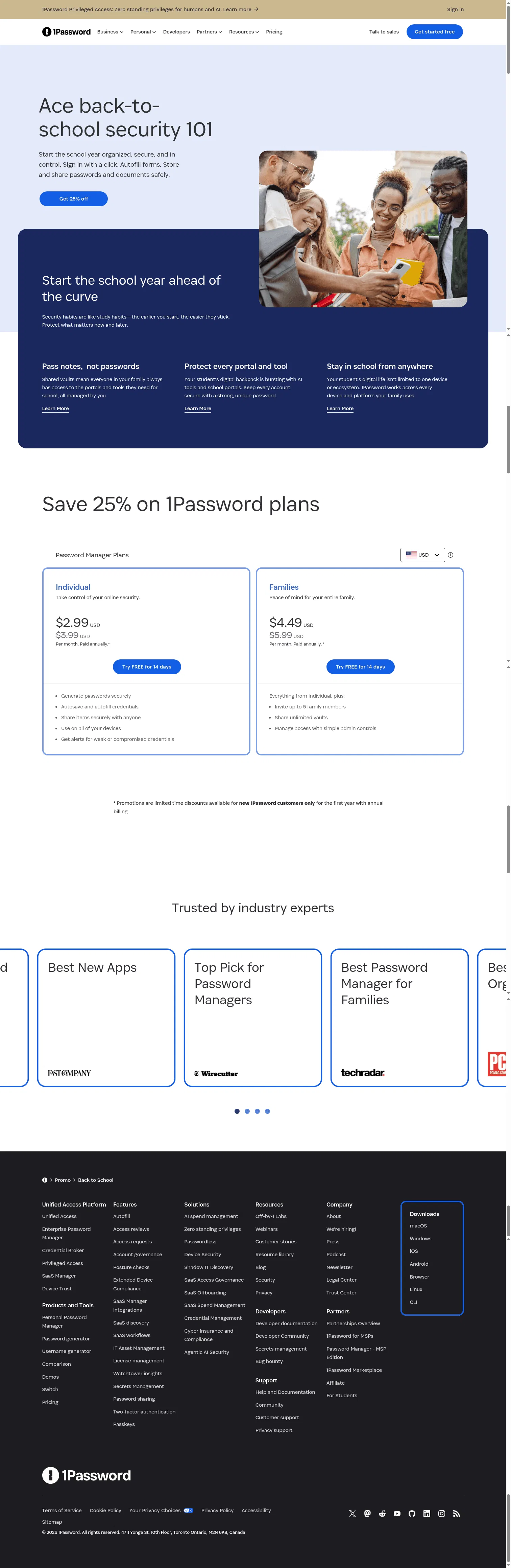Open the Developers nav item
The width and height of the screenshot is (511, 1568).
coord(176,32)
